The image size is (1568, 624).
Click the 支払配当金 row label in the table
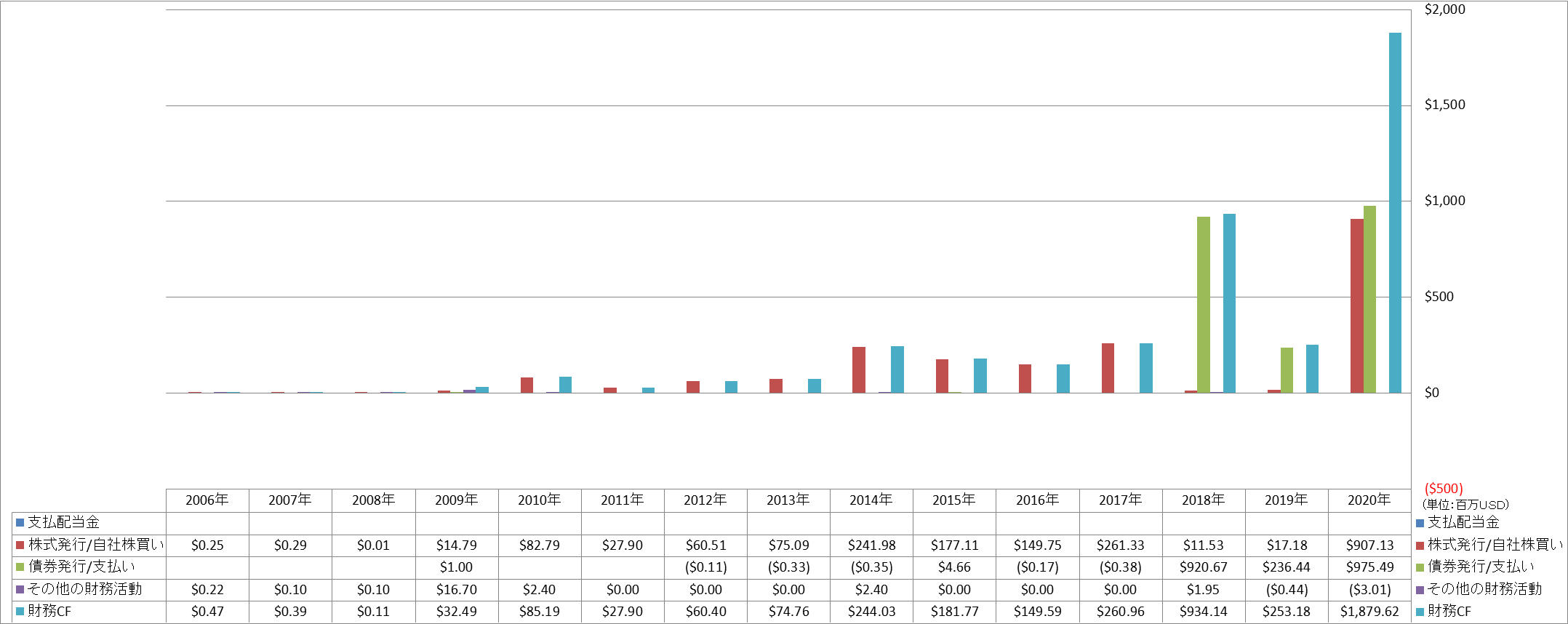64,523
